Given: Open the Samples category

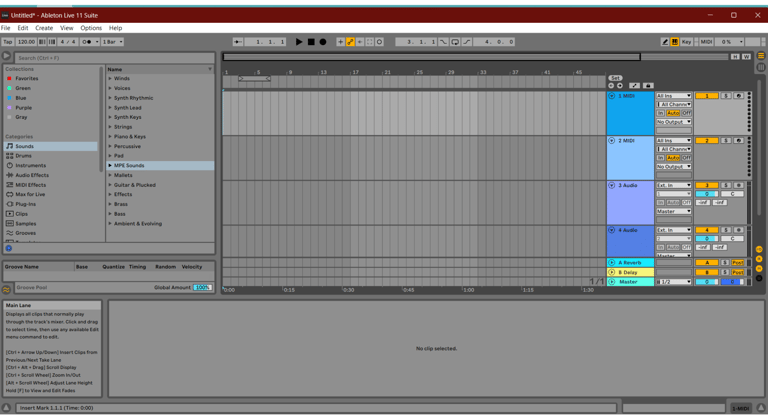Looking at the screenshot, I should point(25,223).
